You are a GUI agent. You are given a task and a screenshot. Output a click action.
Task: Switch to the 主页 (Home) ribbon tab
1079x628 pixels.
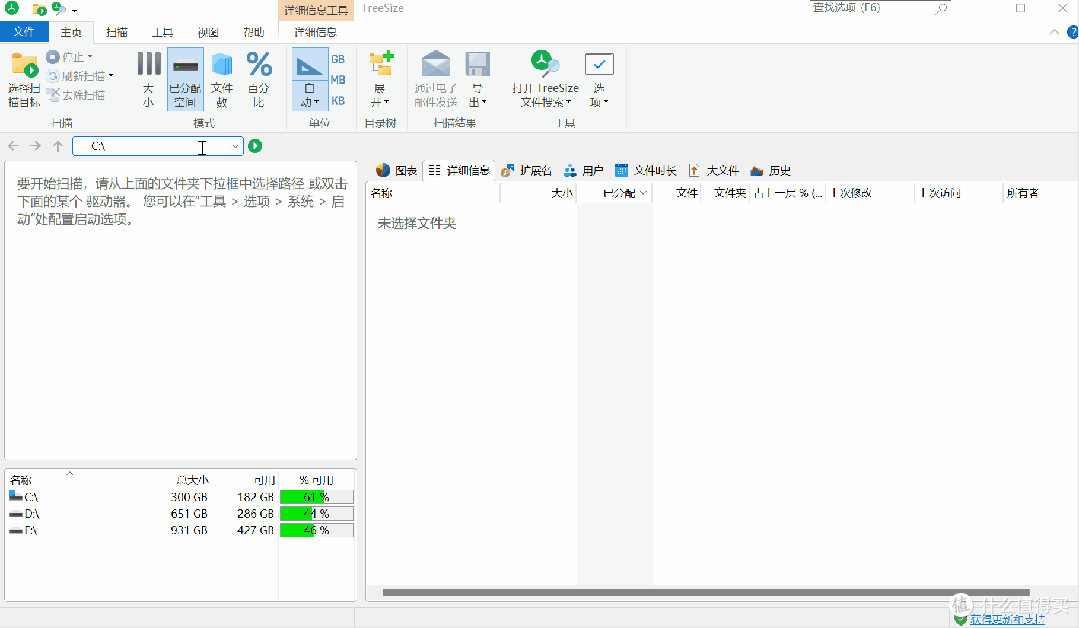[x=71, y=32]
